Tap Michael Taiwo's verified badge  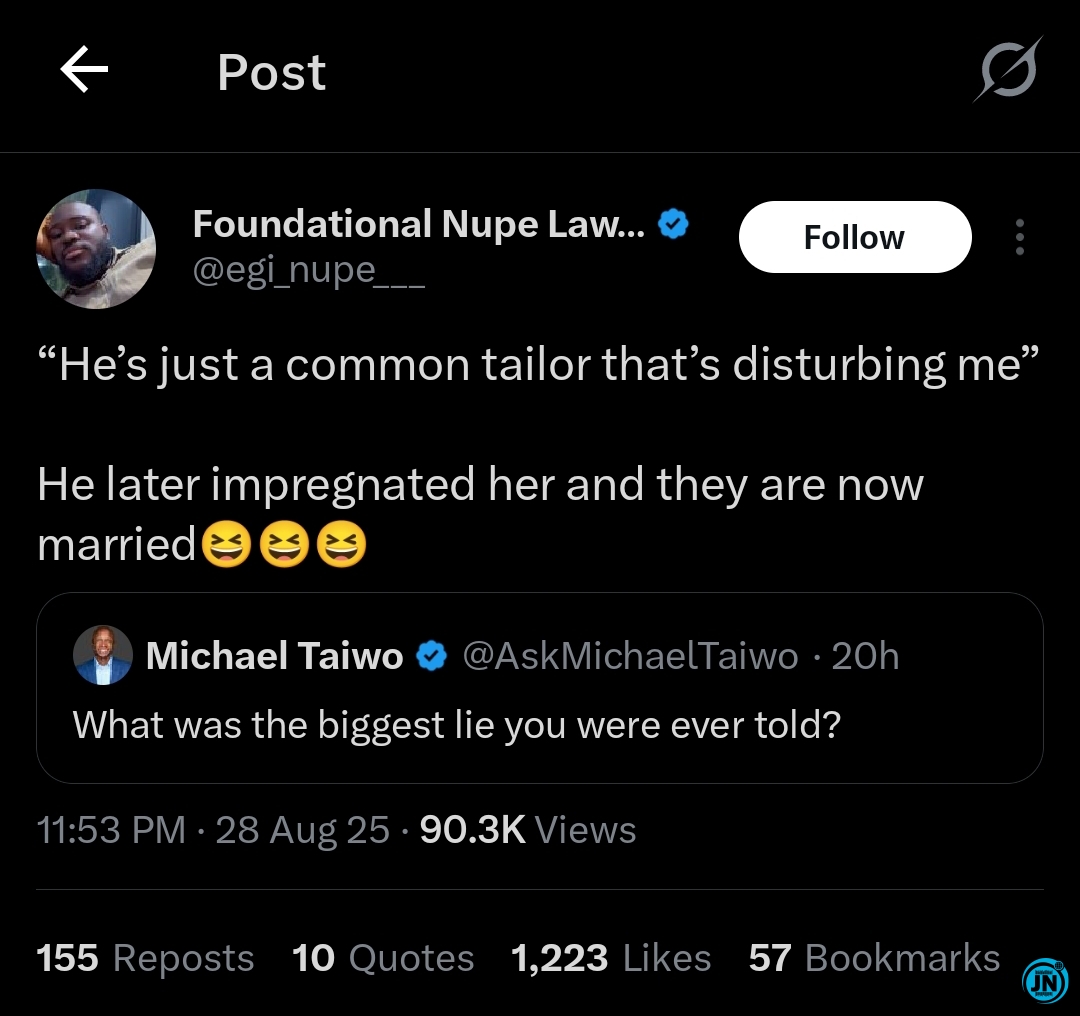pyautogui.click(x=431, y=655)
